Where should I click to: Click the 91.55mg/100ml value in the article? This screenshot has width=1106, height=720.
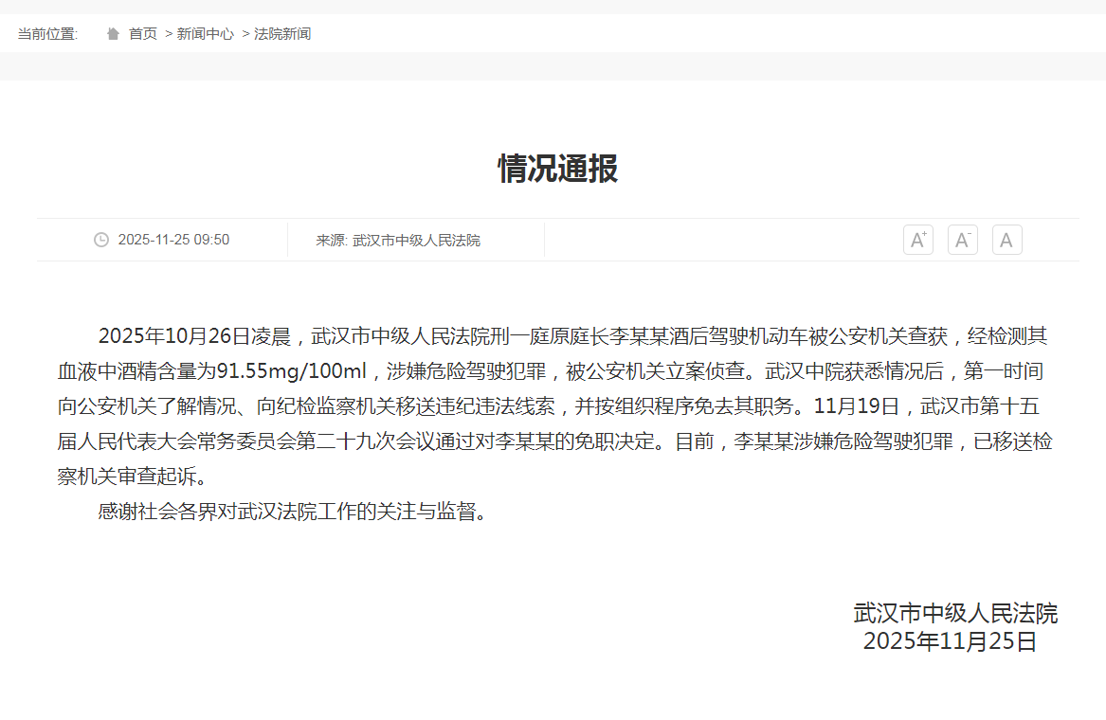tap(293, 372)
